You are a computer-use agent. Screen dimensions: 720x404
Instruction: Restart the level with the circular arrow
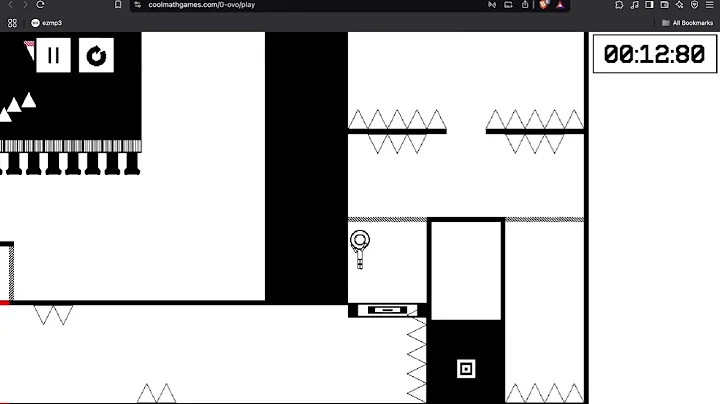(x=96, y=56)
